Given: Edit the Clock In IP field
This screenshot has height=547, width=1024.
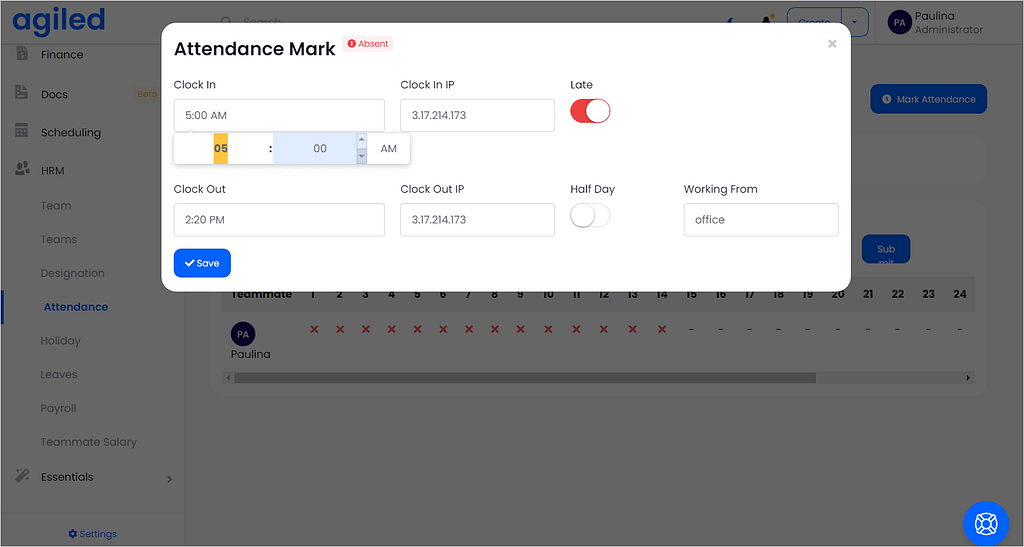Looking at the screenshot, I should pyautogui.click(x=477, y=116).
